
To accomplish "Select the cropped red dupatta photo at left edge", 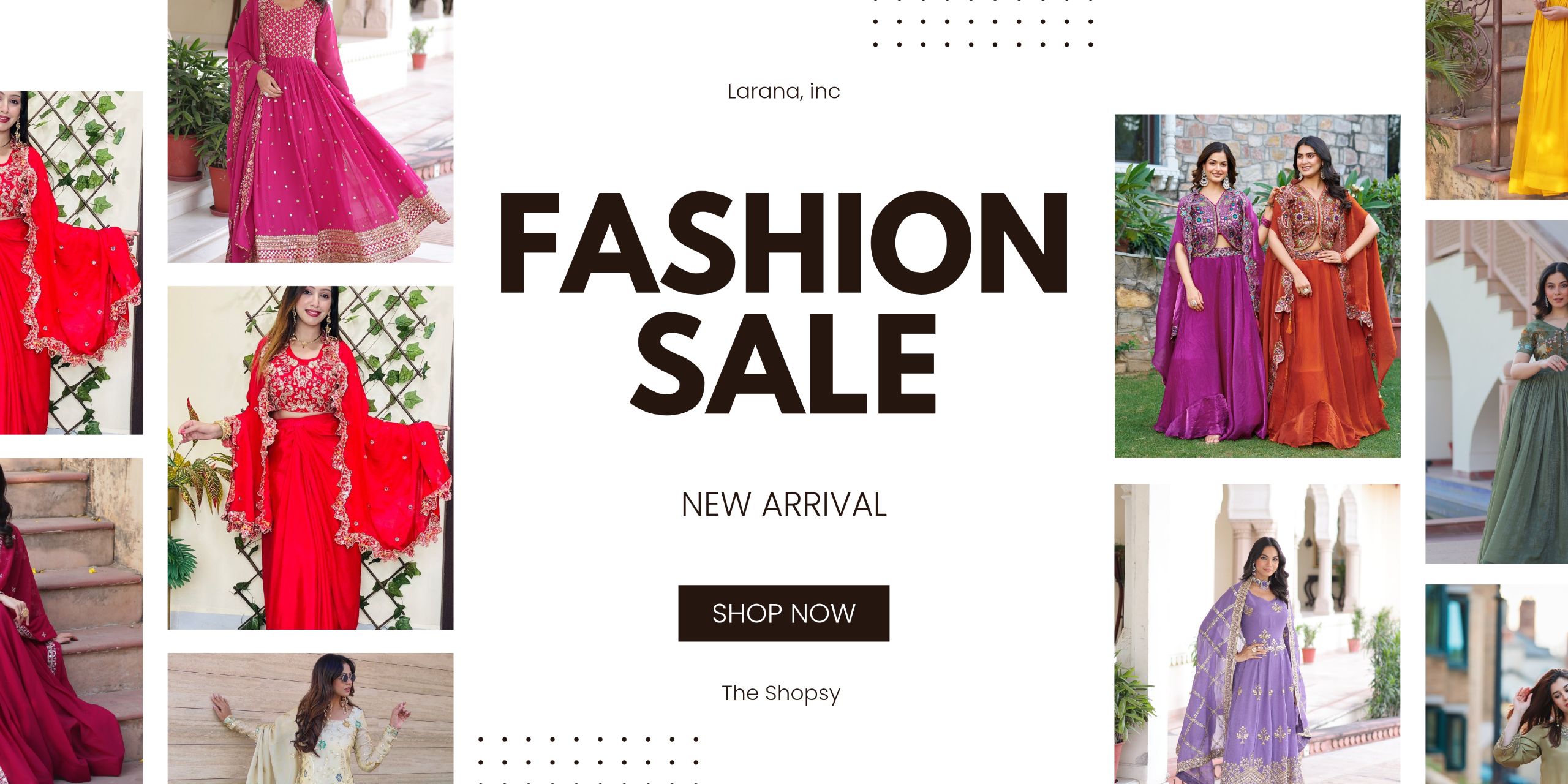I will 71,263.
